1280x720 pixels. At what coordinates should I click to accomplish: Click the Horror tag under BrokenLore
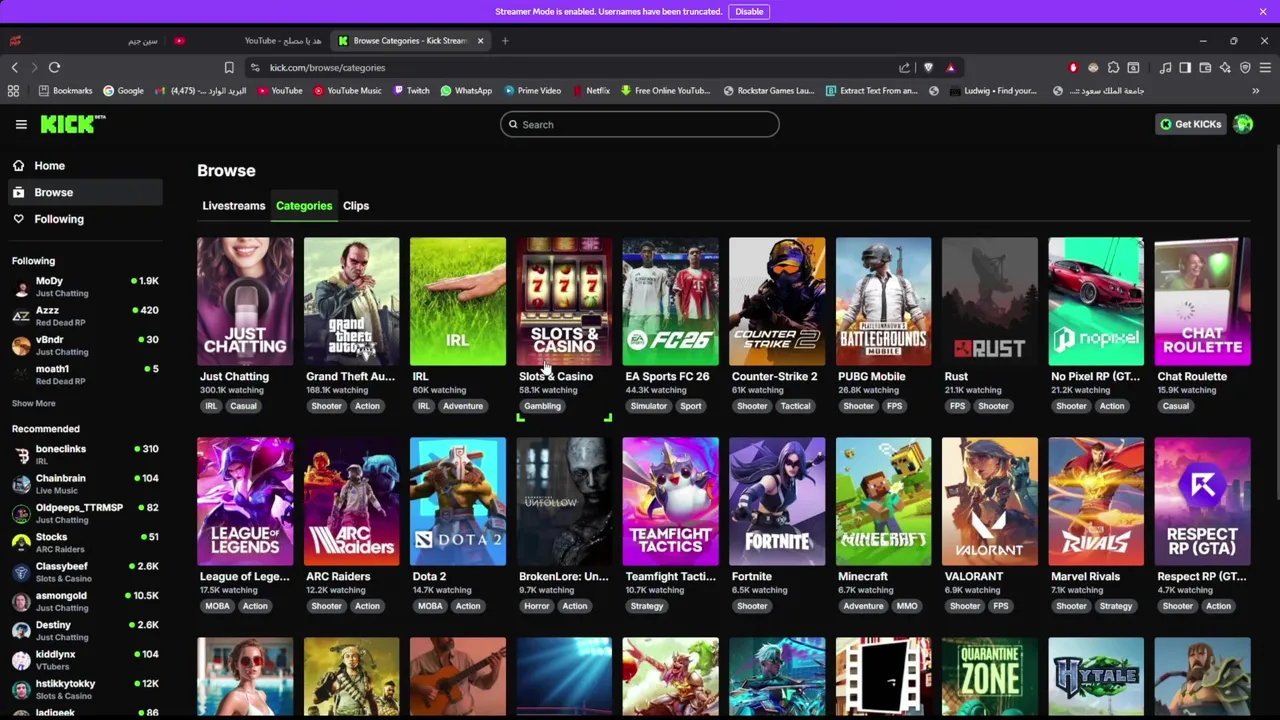click(536, 606)
